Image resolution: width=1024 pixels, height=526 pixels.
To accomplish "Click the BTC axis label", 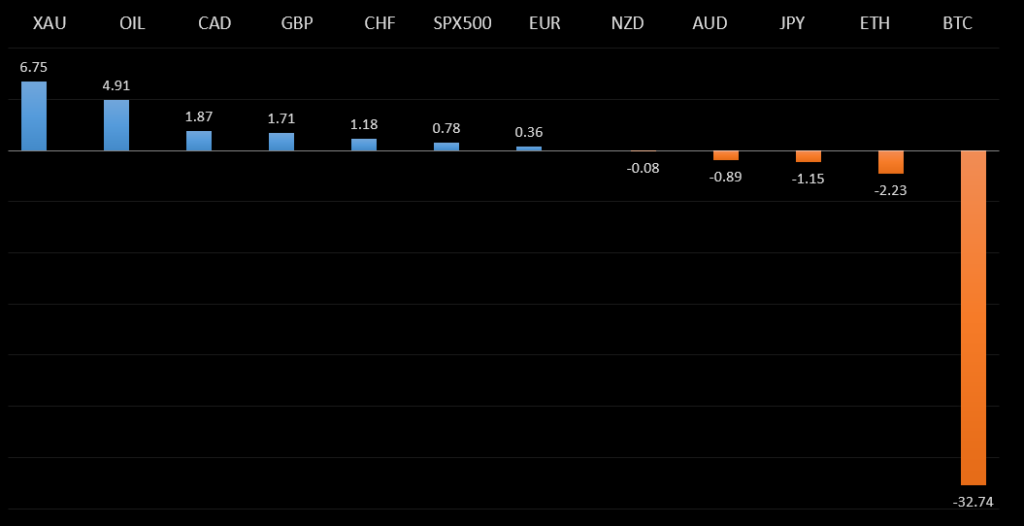I will tap(957, 23).
